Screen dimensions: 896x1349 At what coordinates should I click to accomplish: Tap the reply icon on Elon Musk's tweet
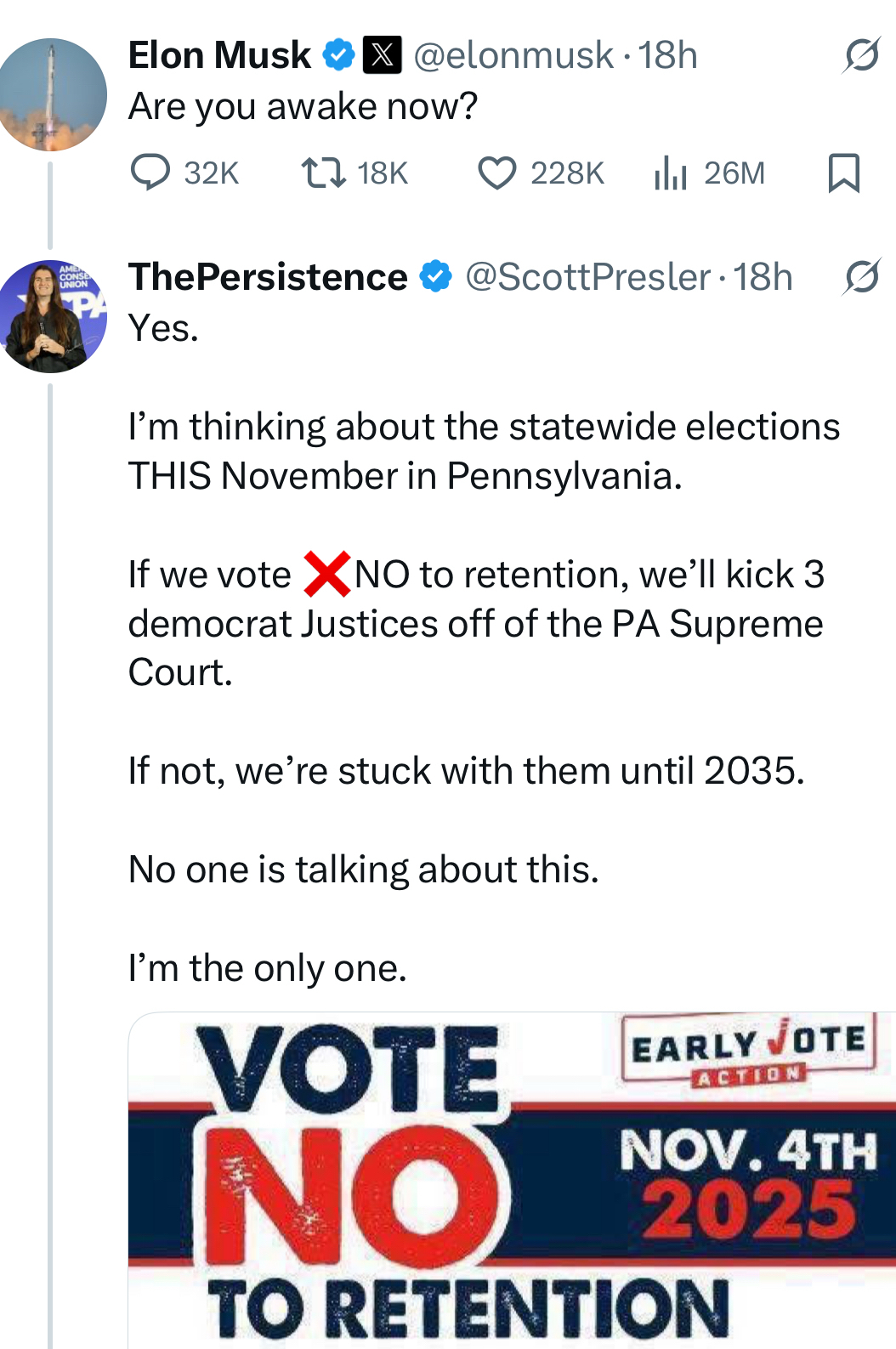(151, 173)
